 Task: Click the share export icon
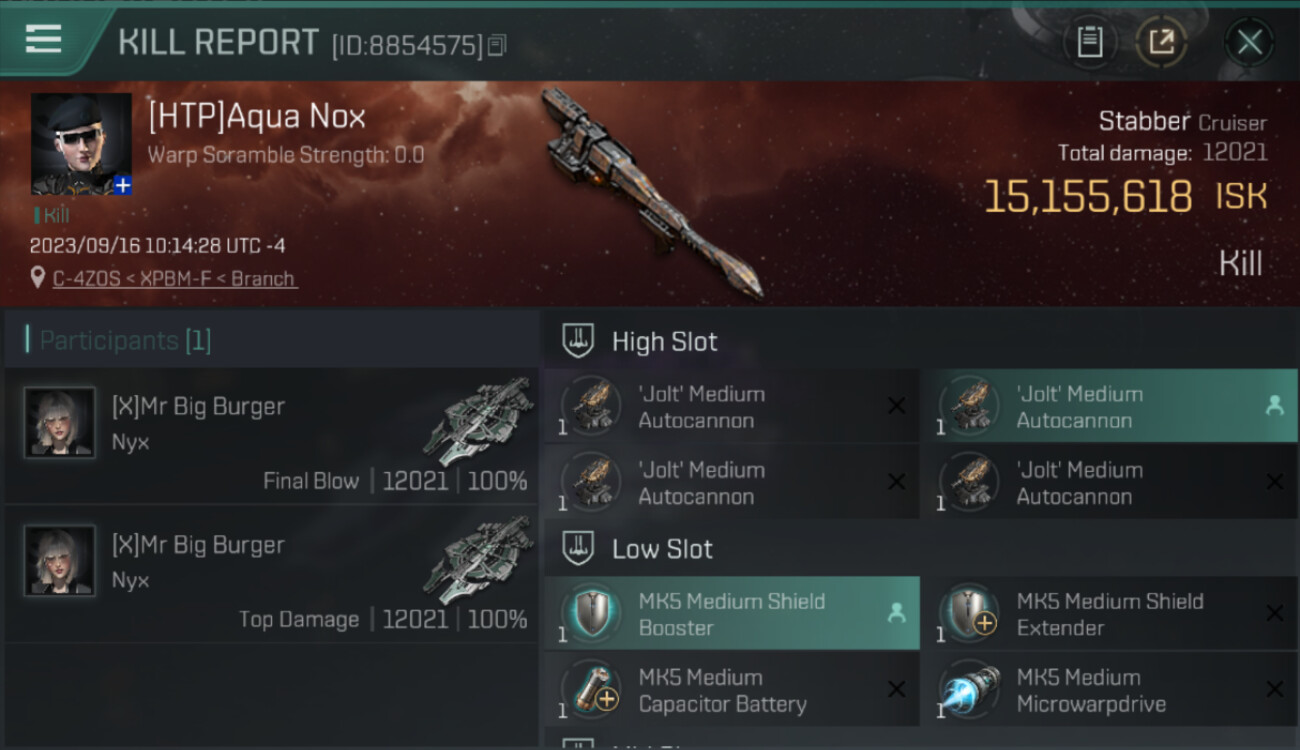1161,42
